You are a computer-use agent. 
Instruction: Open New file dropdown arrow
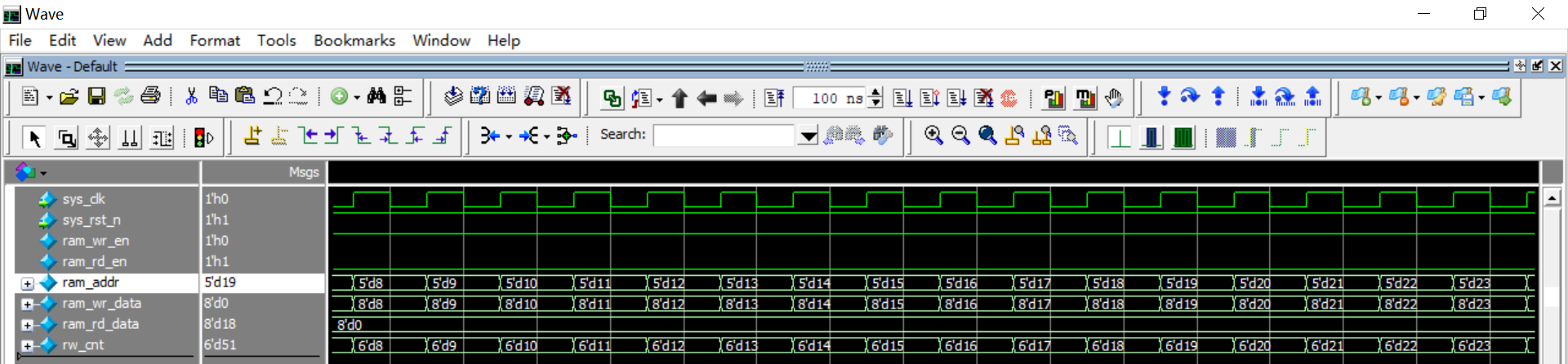point(49,98)
